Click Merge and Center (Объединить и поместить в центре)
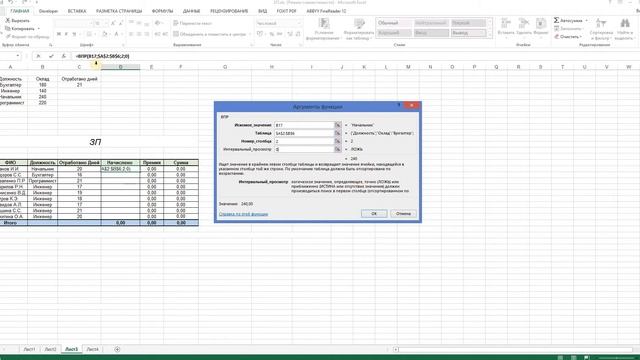Screen dimensions: 640x360 pos(210,34)
